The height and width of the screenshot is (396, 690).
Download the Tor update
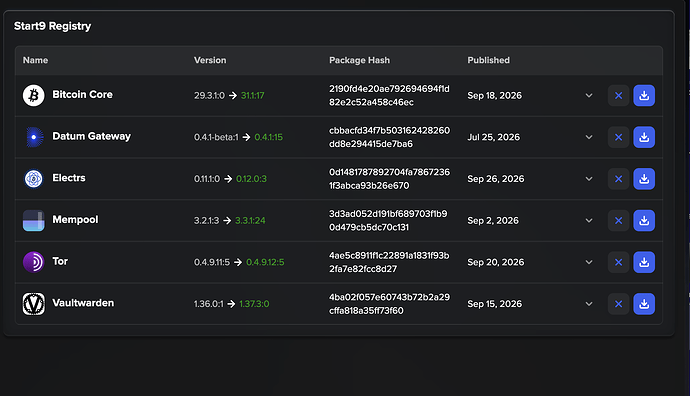pyautogui.click(x=644, y=262)
